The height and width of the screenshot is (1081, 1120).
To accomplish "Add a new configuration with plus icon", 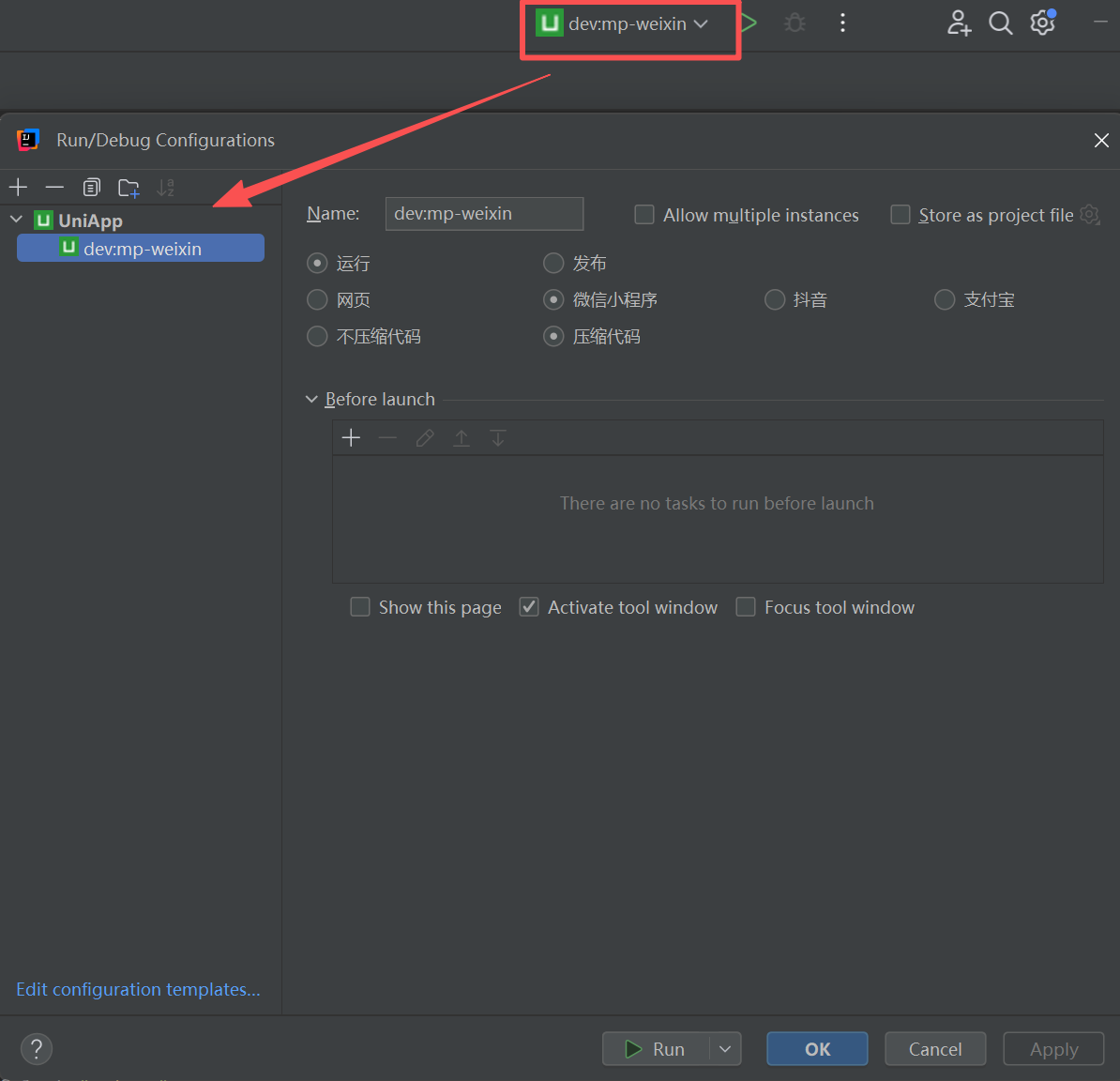I will pyautogui.click(x=18, y=187).
